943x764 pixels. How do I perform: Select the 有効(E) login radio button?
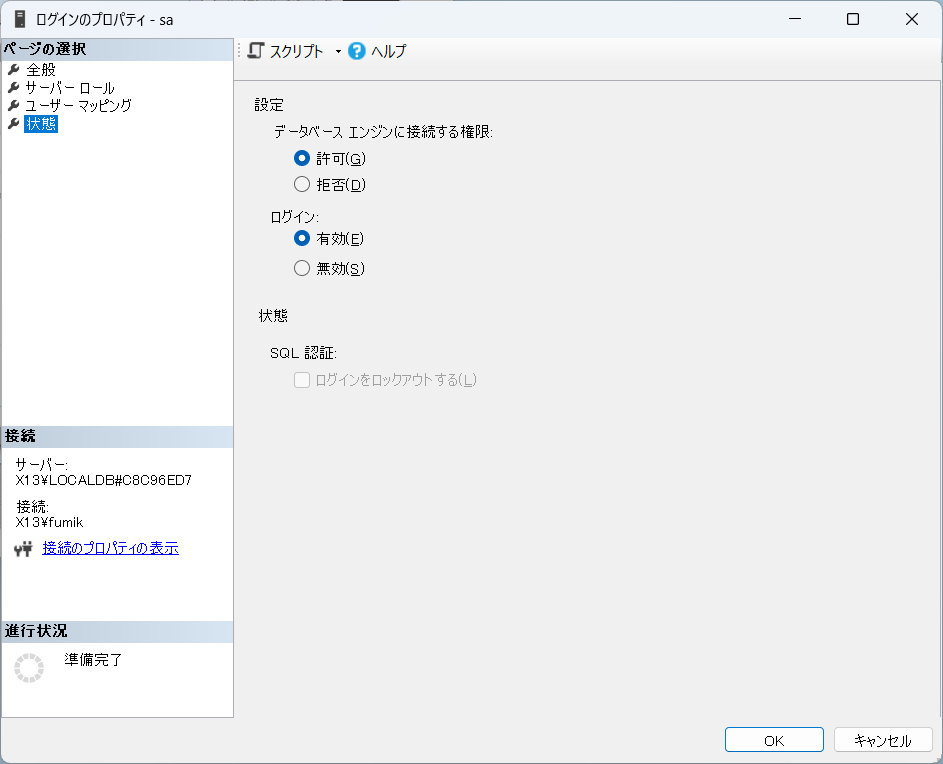(x=302, y=239)
